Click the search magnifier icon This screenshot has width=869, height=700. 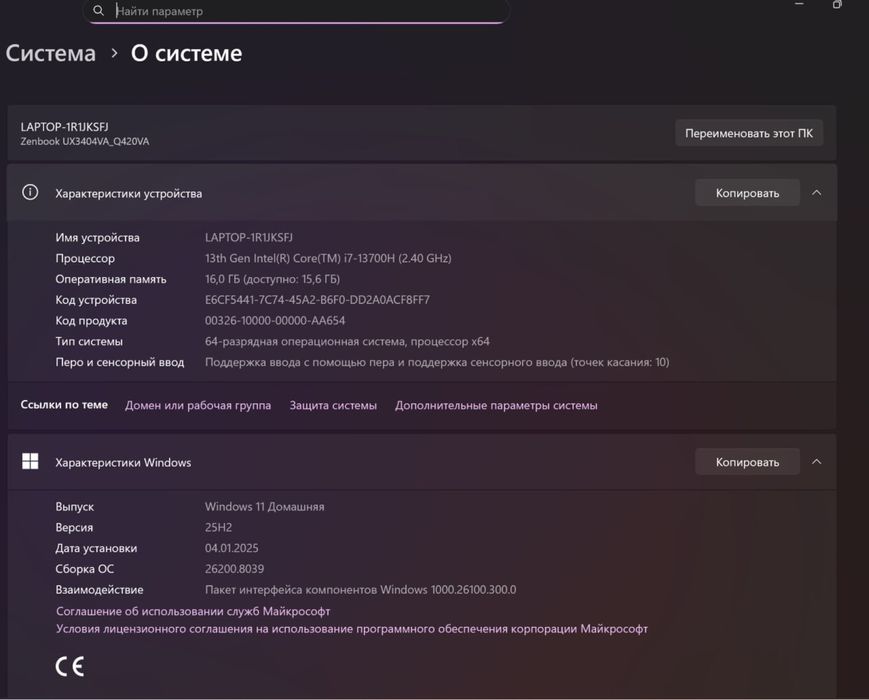[98, 11]
